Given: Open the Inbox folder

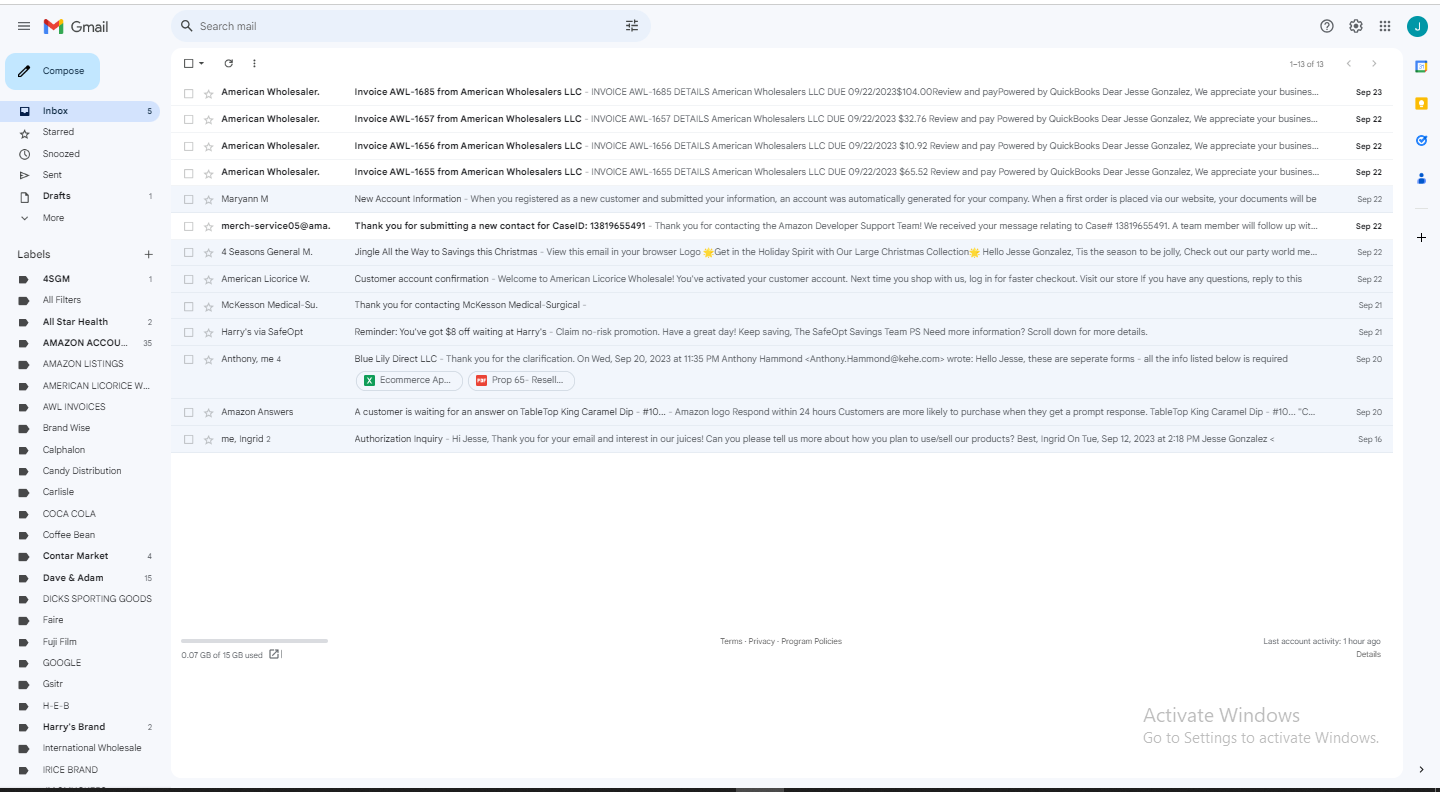Looking at the screenshot, I should point(80,111).
